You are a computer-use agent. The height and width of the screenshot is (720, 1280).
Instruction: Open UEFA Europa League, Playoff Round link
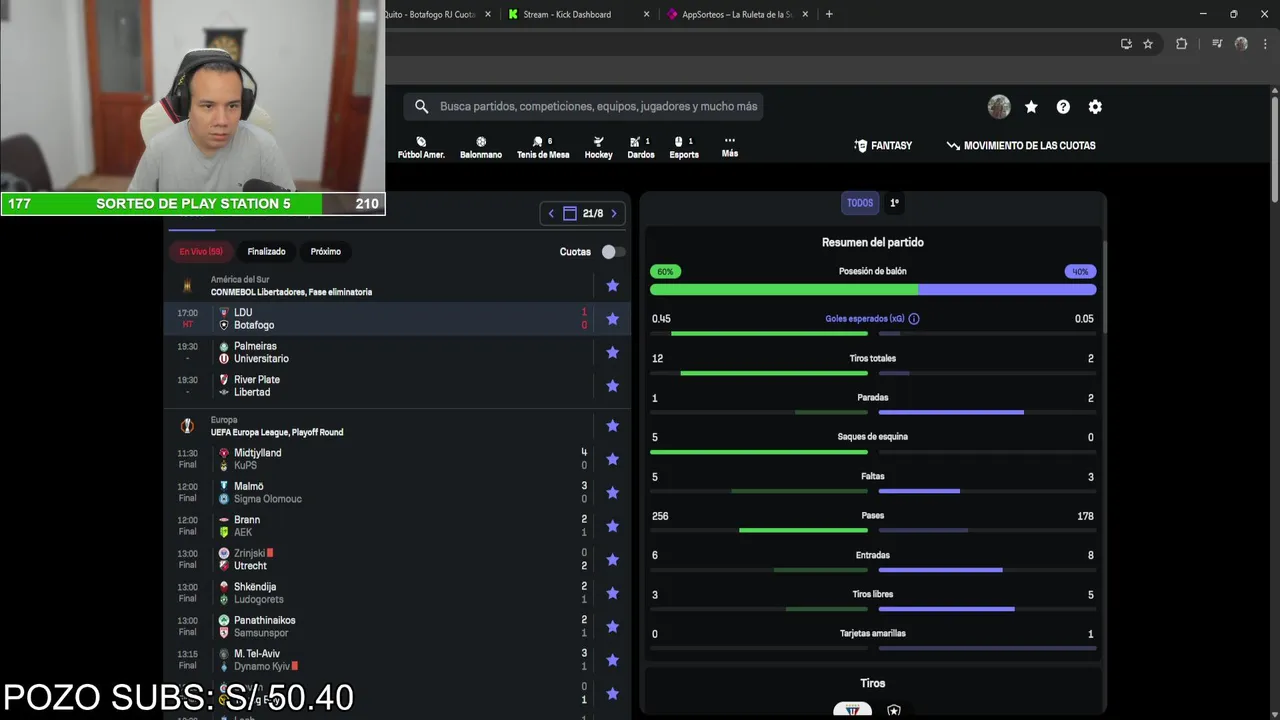tap(277, 432)
